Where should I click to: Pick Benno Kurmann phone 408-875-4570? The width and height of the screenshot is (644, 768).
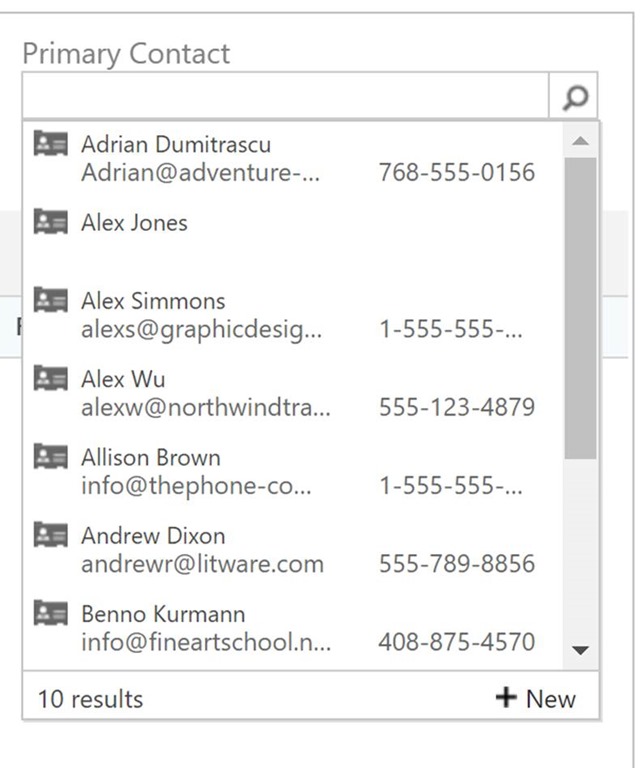(456, 642)
